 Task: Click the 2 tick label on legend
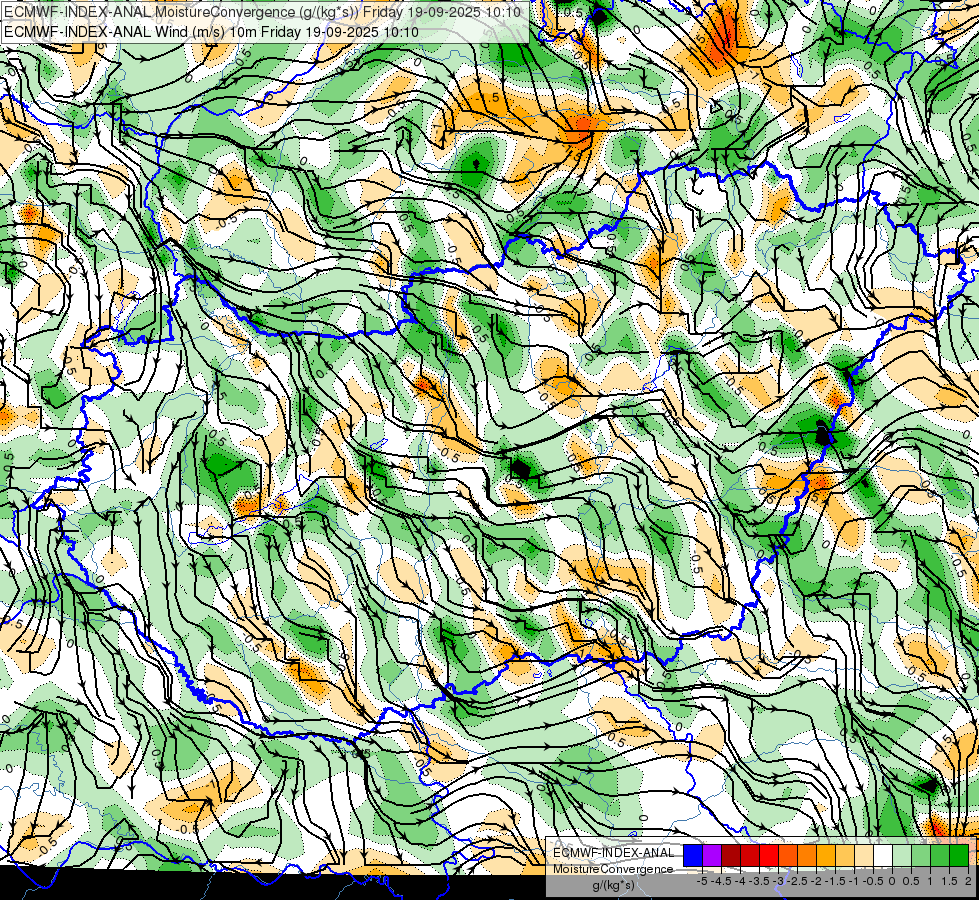click(968, 881)
